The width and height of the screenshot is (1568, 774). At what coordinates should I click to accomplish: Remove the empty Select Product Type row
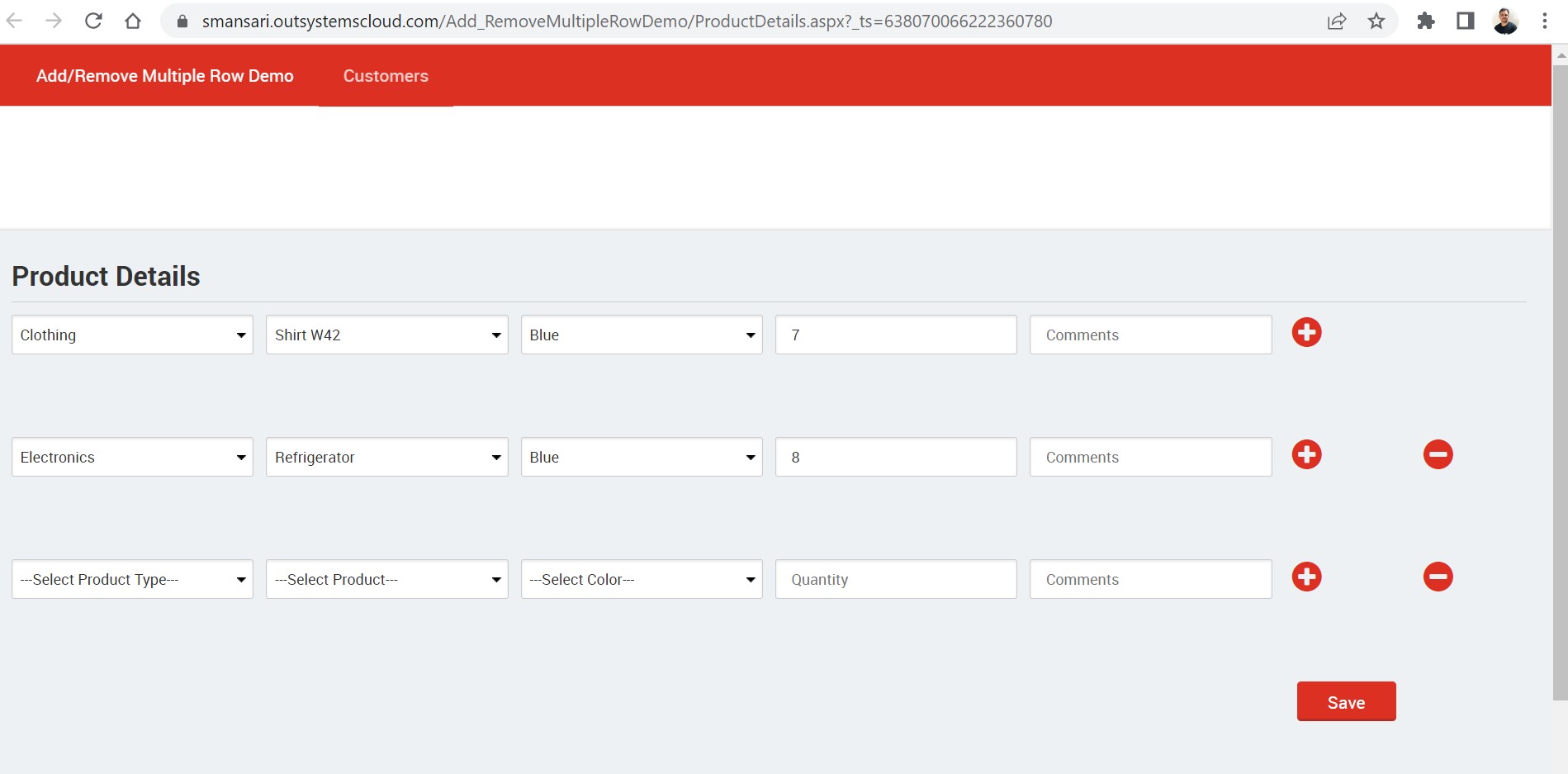[x=1438, y=577]
